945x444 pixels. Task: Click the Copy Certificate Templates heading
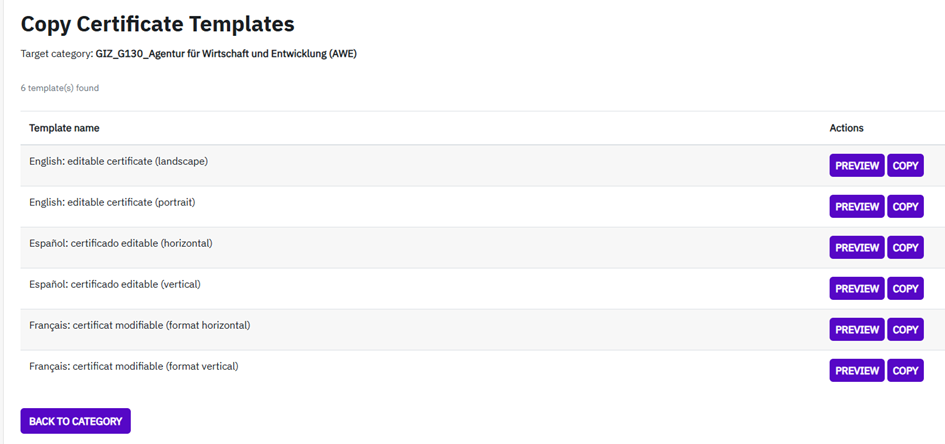(x=157, y=23)
